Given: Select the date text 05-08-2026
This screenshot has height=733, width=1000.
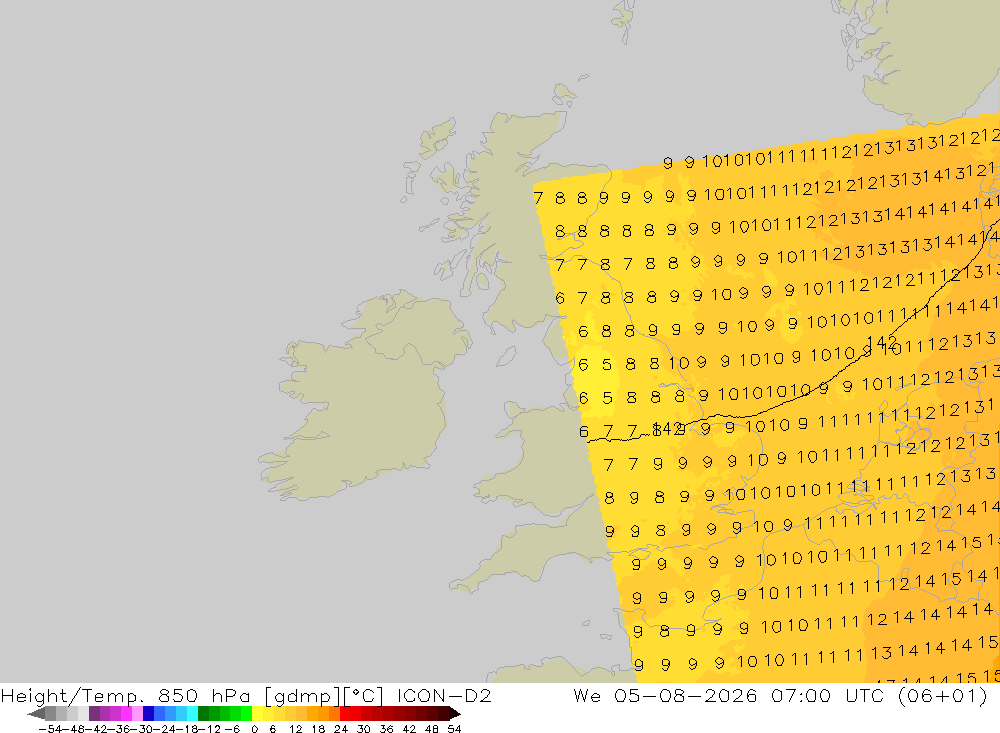Looking at the screenshot, I should [686, 695].
